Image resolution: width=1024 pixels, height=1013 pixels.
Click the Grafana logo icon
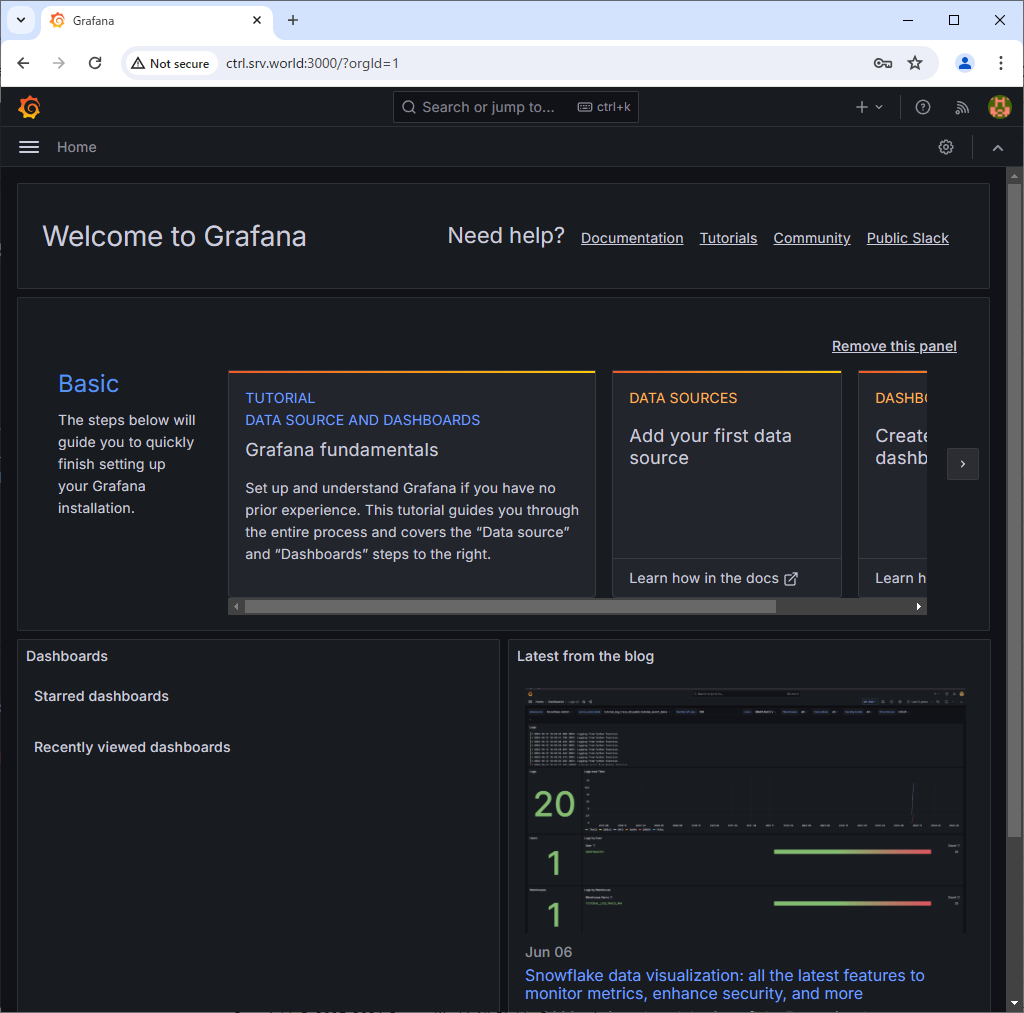[x=29, y=107]
